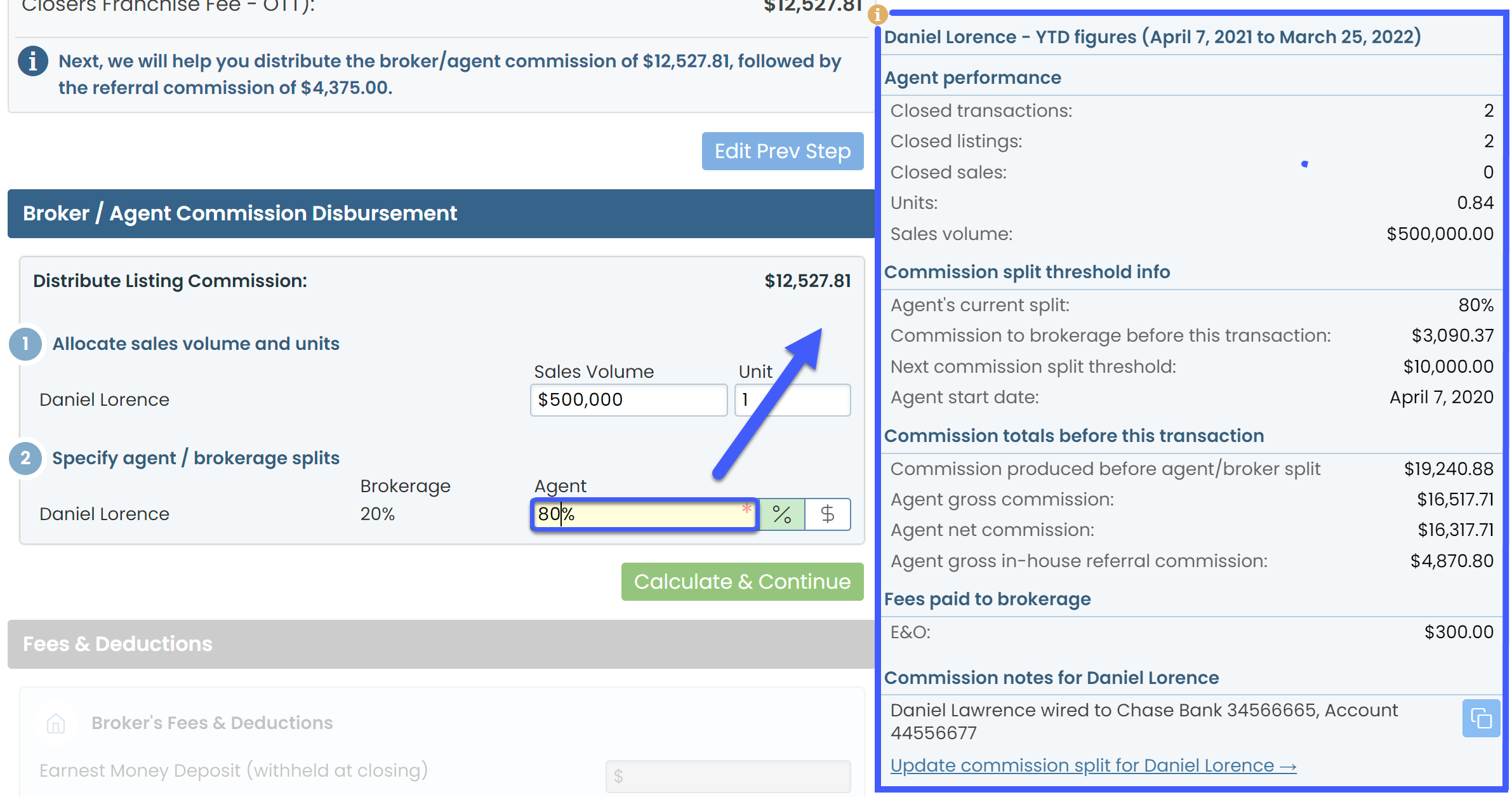Click the step 1 number badge
The height and width of the screenshot is (797, 1512).
(25, 344)
